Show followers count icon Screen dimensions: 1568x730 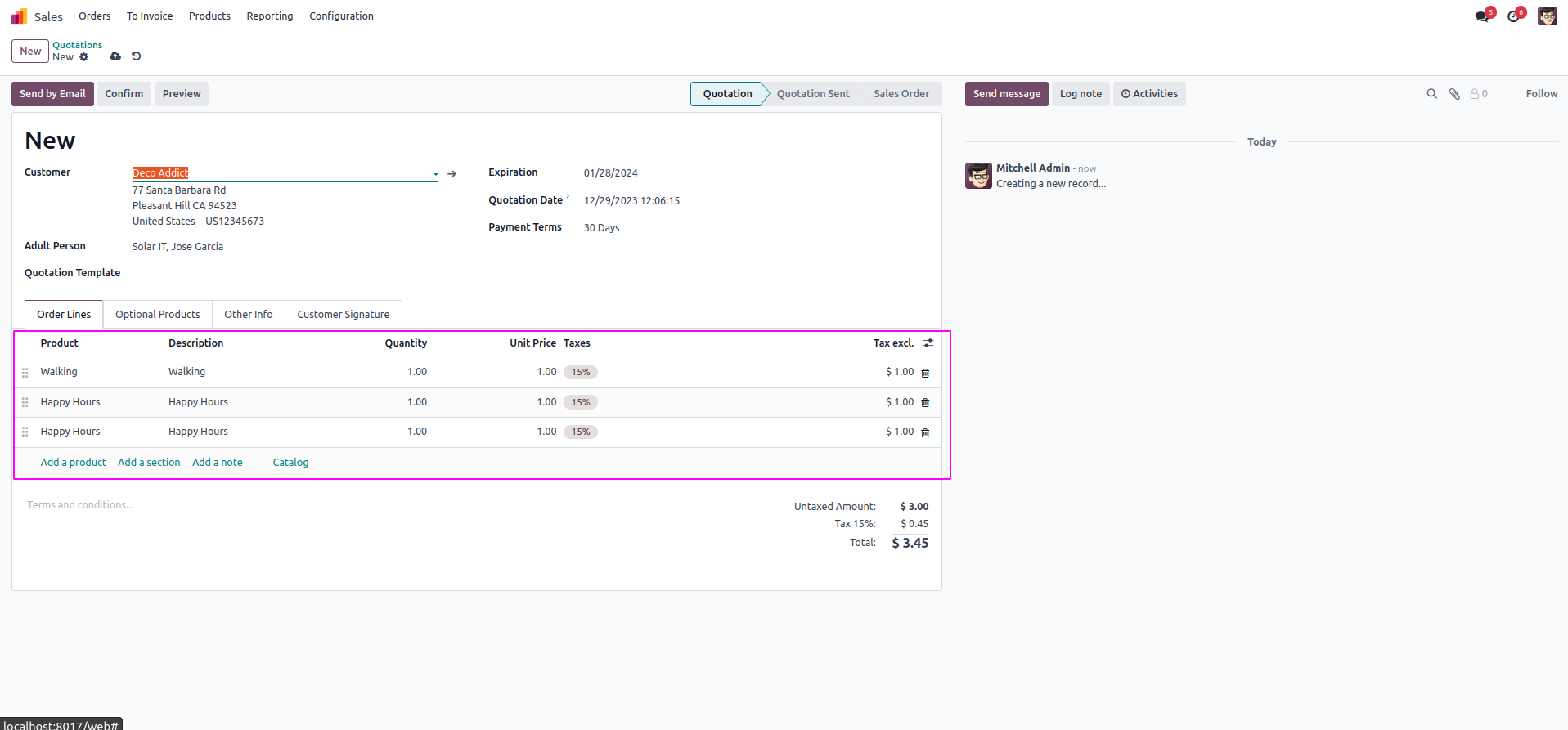1479,94
